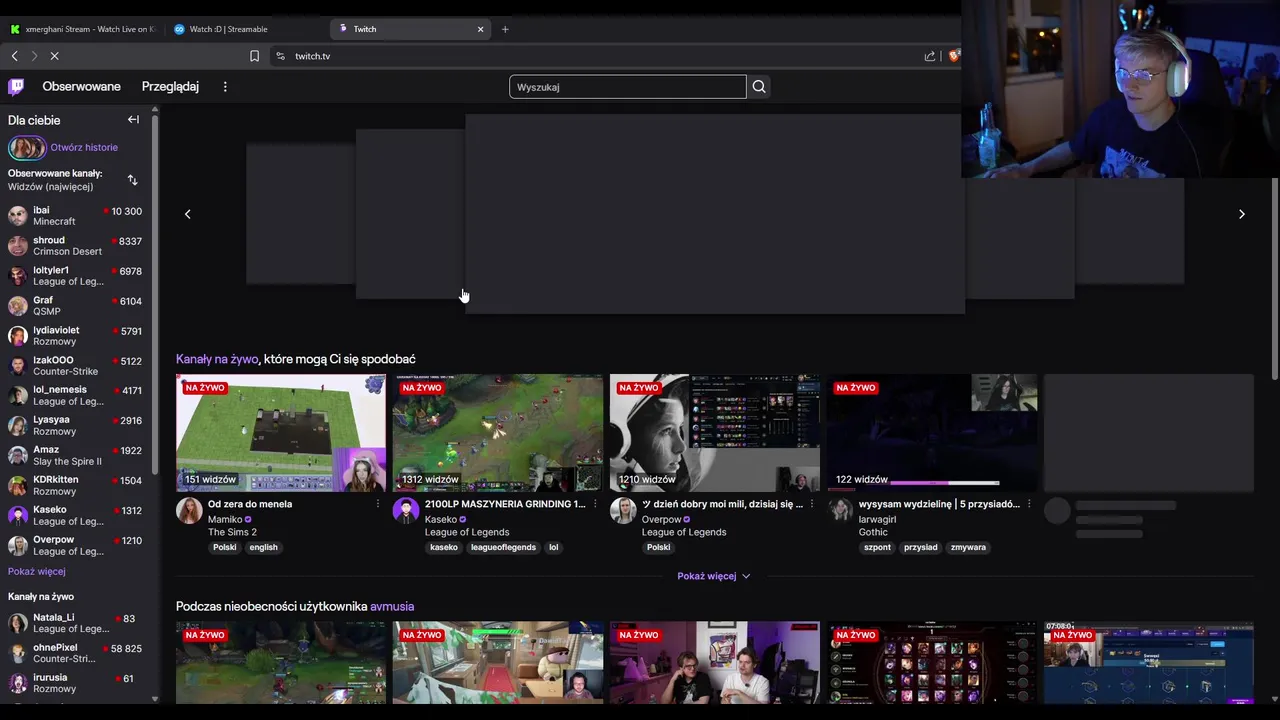Open IzakOOO channel in sidebar

click(76, 366)
